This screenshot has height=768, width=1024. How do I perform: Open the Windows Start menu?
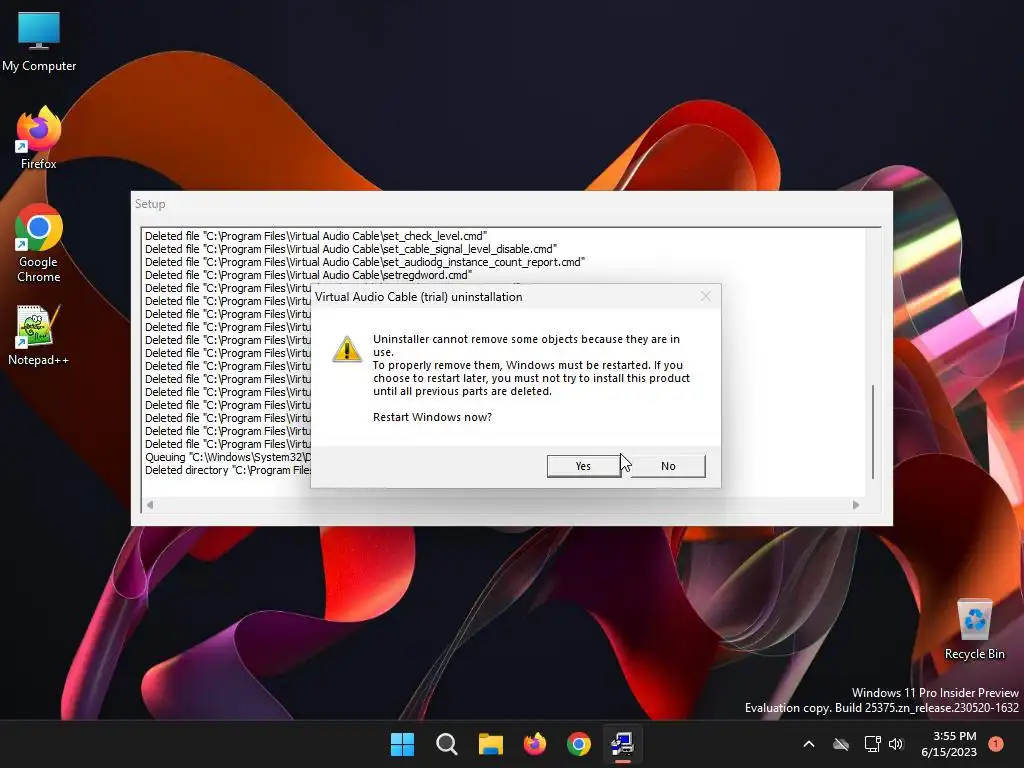coord(402,744)
